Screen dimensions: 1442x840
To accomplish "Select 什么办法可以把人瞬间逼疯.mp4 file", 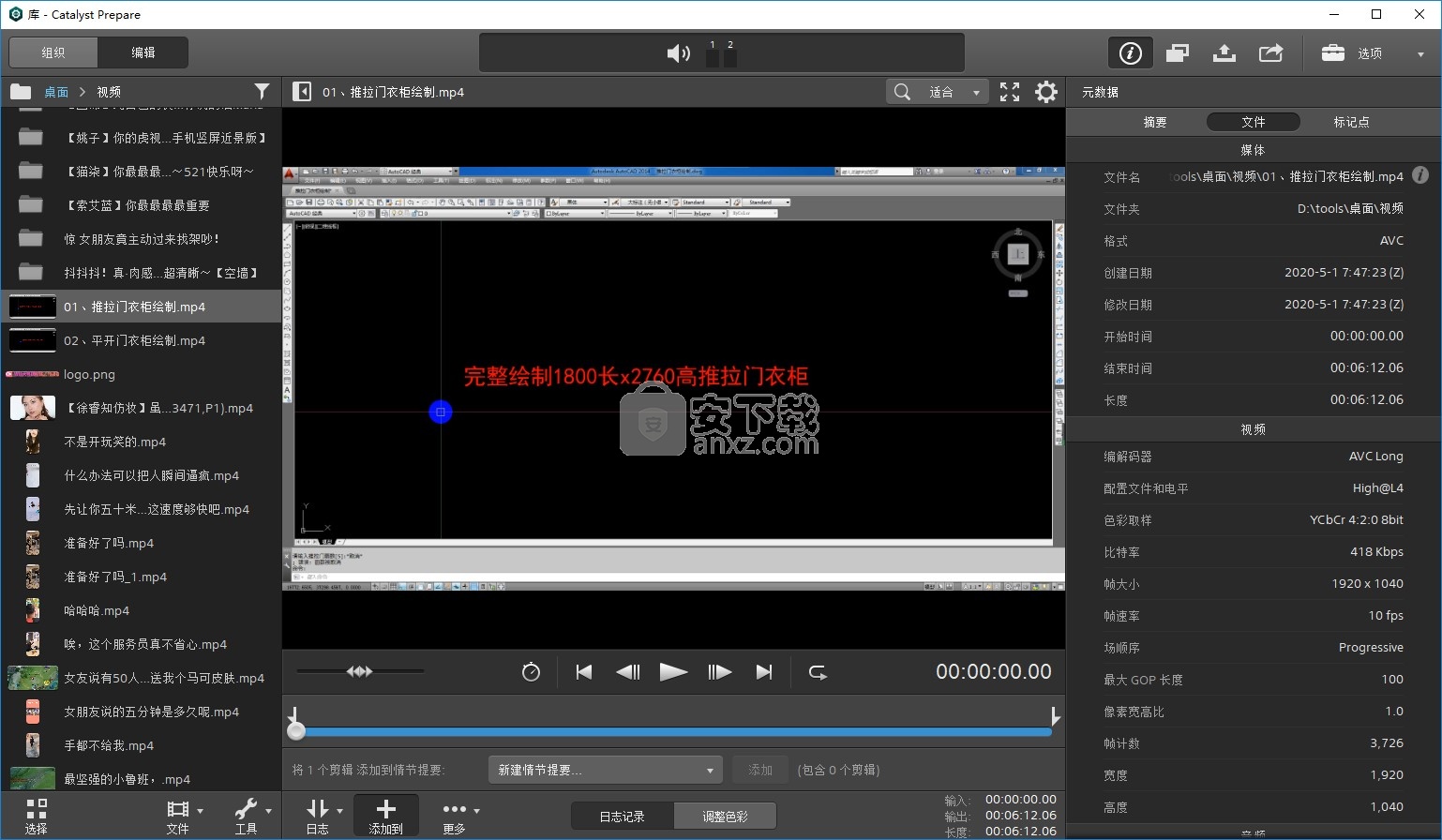I will click(141, 475).
